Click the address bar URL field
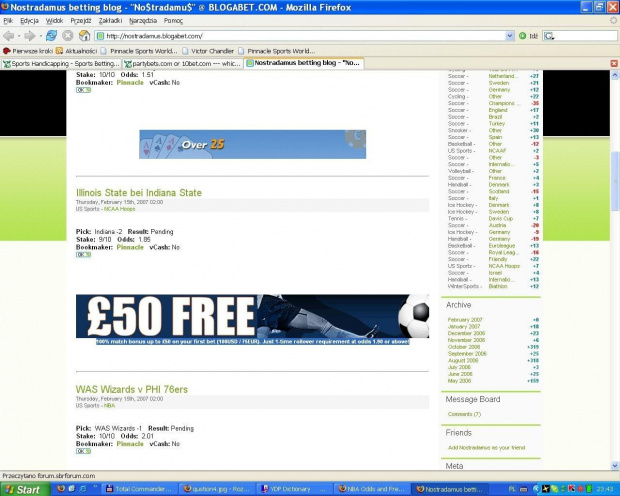620x496 pixels. pyautogui.click(x=304, y=36)
